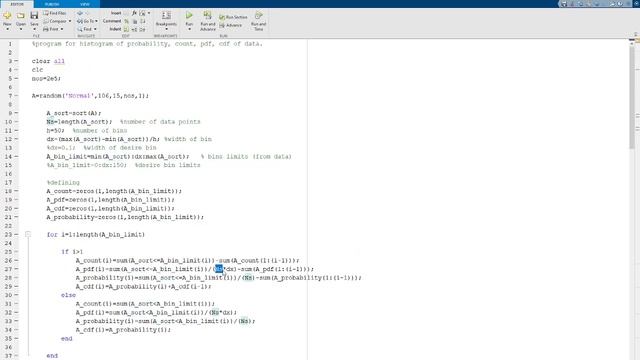Image resolution: width=640 pixels, height=360 pixels.
Task: Click quick-access save icon in title bar
Action: pos(564,4)
